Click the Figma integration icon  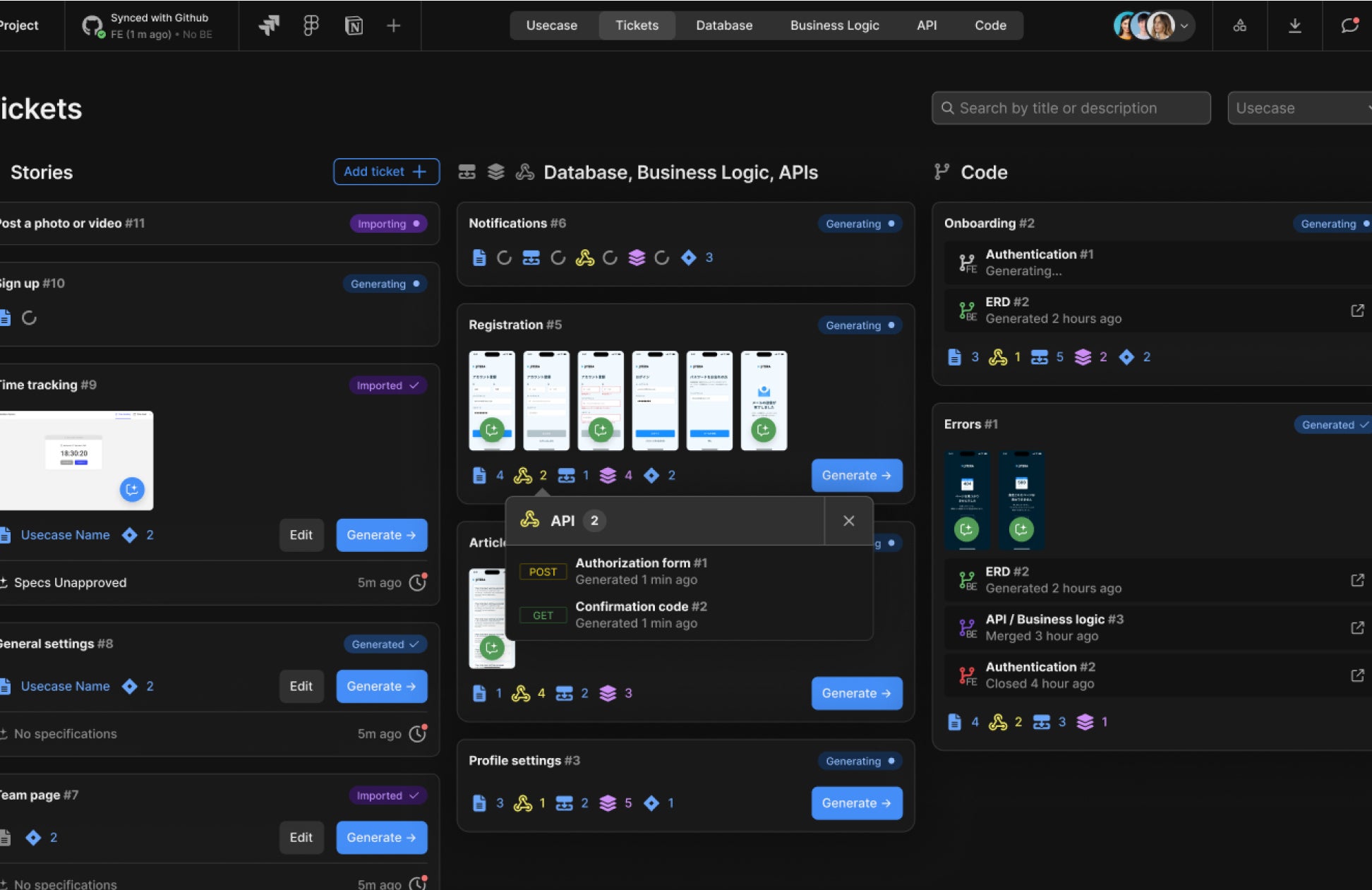(311, 26)
